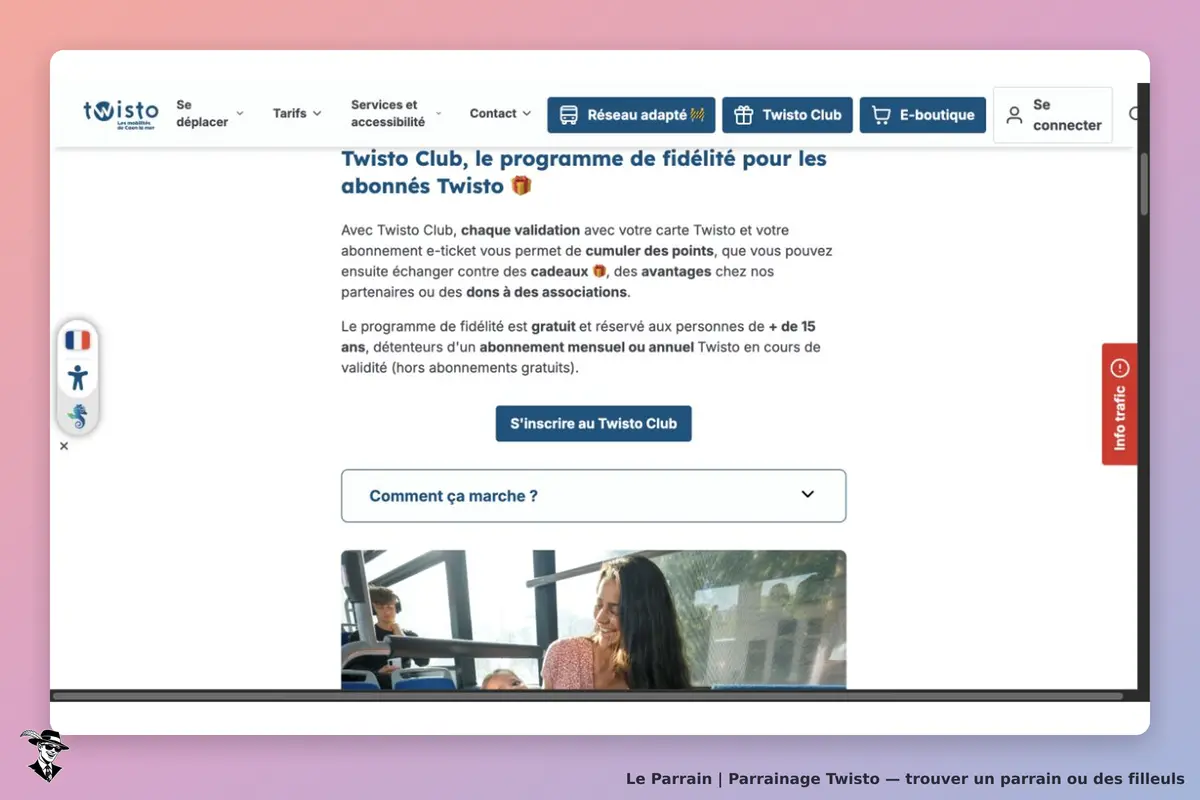Click the Twisto Club programme de fidélité heading
The image size is (1200, 800).
(584, 172)
